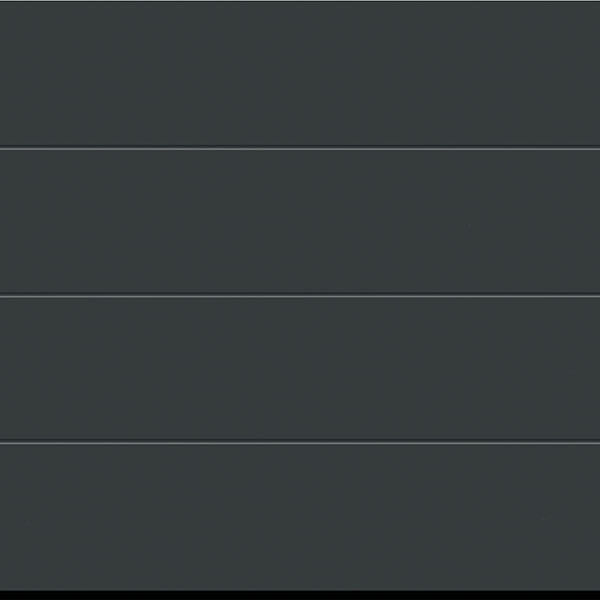The width and height of the screenshot is (600, 600).
Task: Select the second panel from the top
Action: 300,222
